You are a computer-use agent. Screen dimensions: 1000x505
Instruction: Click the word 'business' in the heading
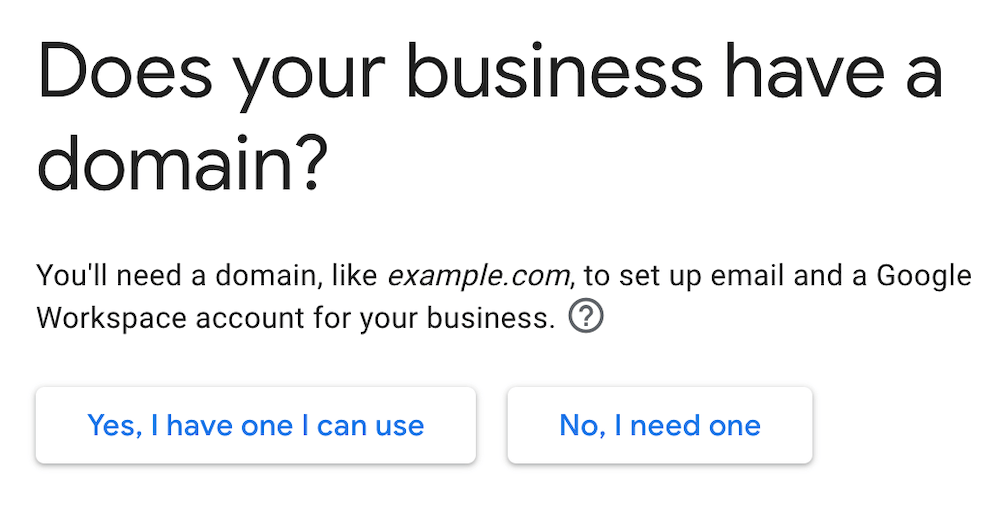(555, 73)
